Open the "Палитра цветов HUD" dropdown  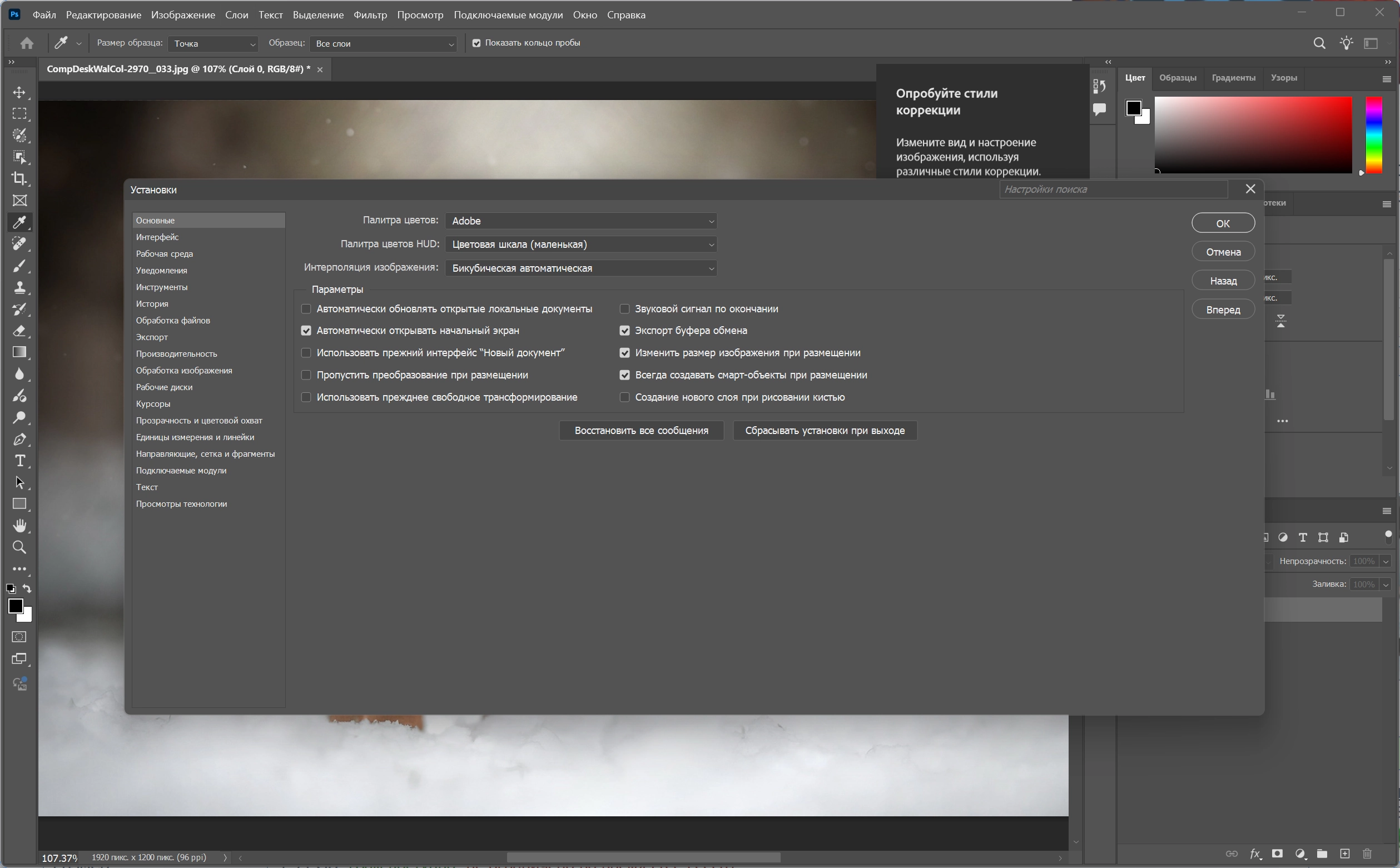click(581, 245)
